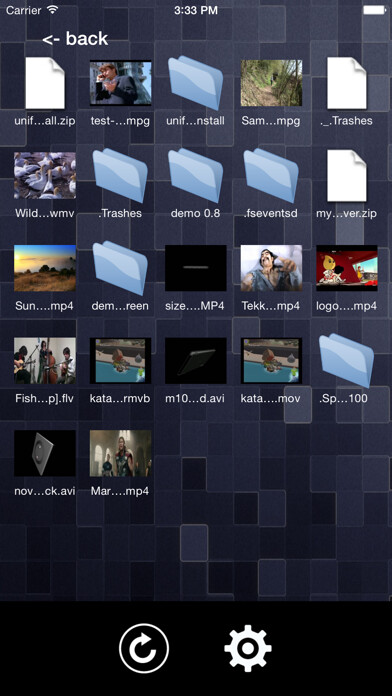Image resolution: width=392 pixels, height=696 pixels.
Task: Tap the Carrier status text
Action: [x=24, y=10]
